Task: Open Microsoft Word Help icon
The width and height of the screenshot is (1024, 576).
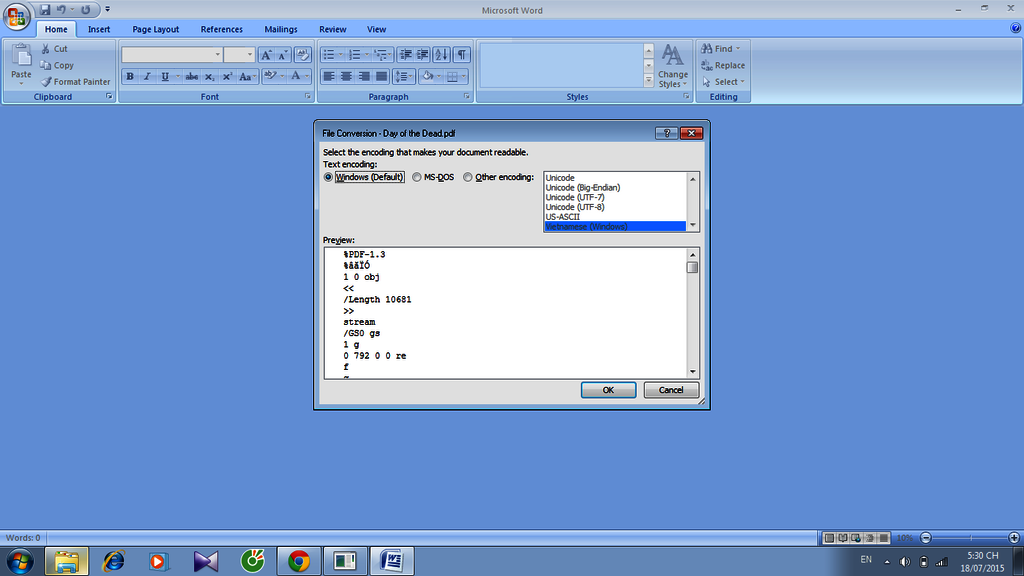Action: [x=1016, y=28]
